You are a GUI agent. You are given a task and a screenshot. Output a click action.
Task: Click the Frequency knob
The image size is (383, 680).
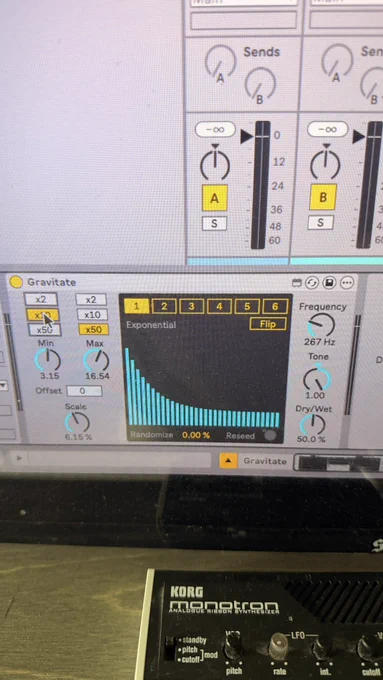321,325
